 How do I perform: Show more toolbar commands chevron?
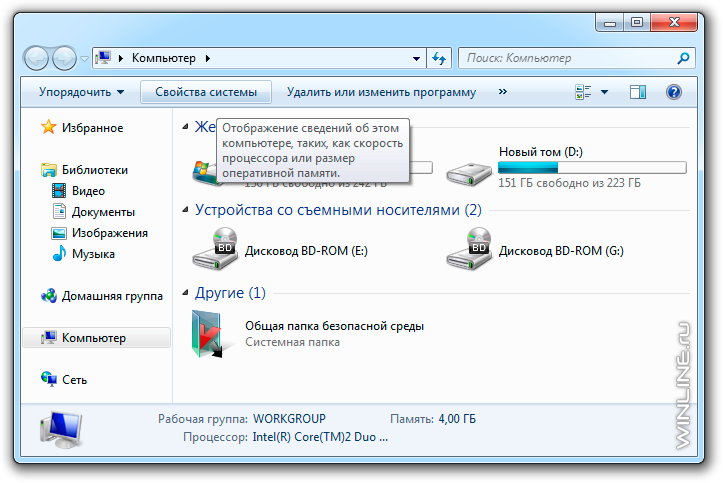pos(503,92)
